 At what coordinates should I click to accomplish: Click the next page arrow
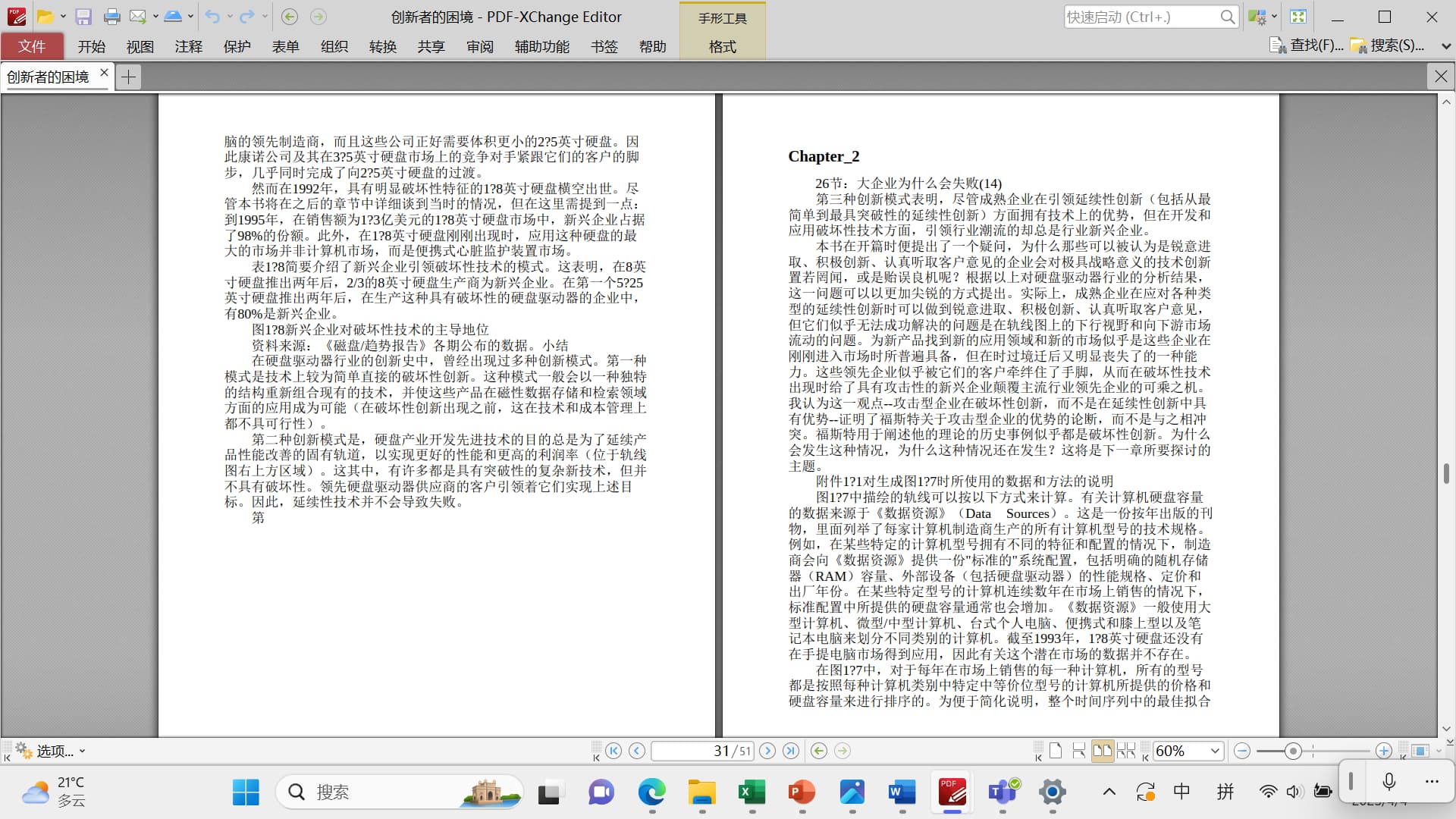(767, 751)
